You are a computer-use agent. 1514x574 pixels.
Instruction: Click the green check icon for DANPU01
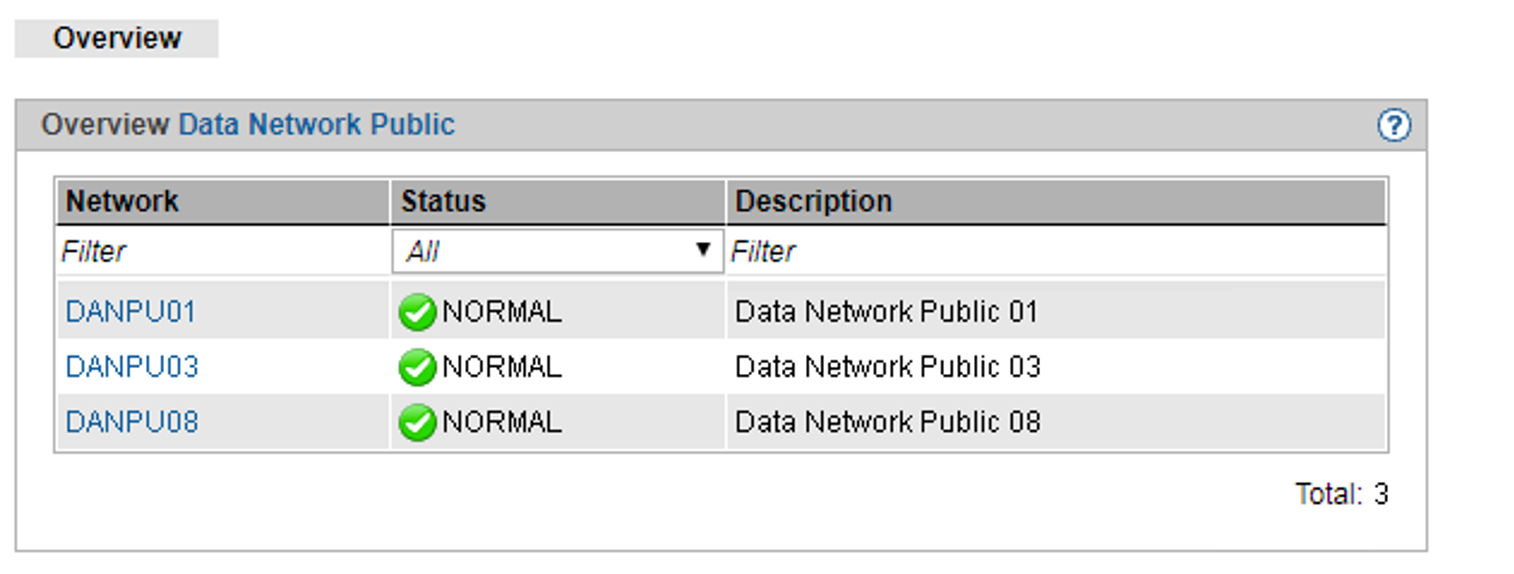417,313
